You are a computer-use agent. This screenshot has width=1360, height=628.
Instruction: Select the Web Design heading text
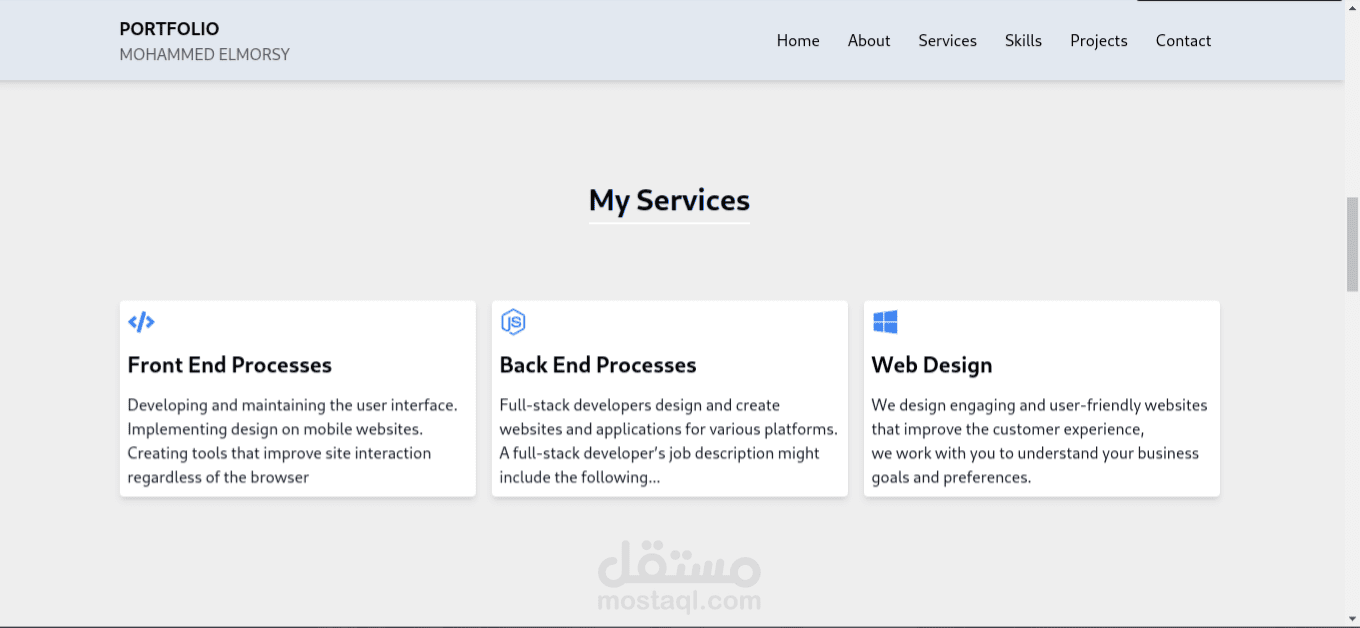pos(931,365)
